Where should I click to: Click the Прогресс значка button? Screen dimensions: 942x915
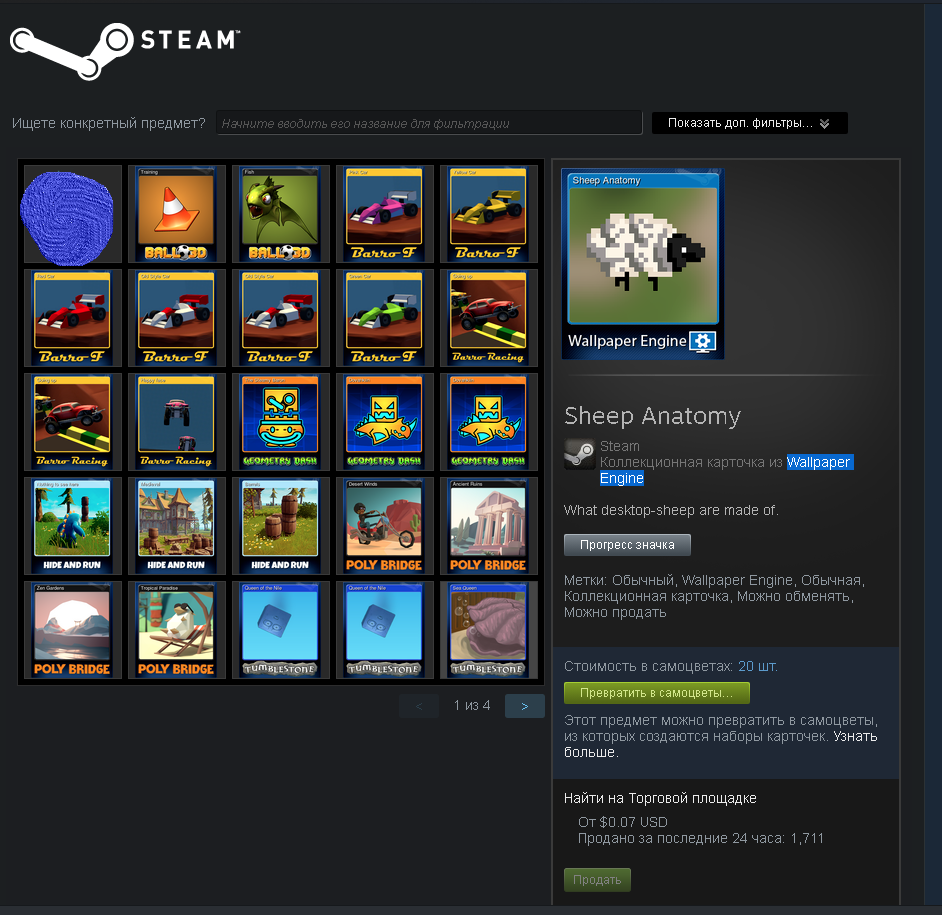(x=627, y=545)
